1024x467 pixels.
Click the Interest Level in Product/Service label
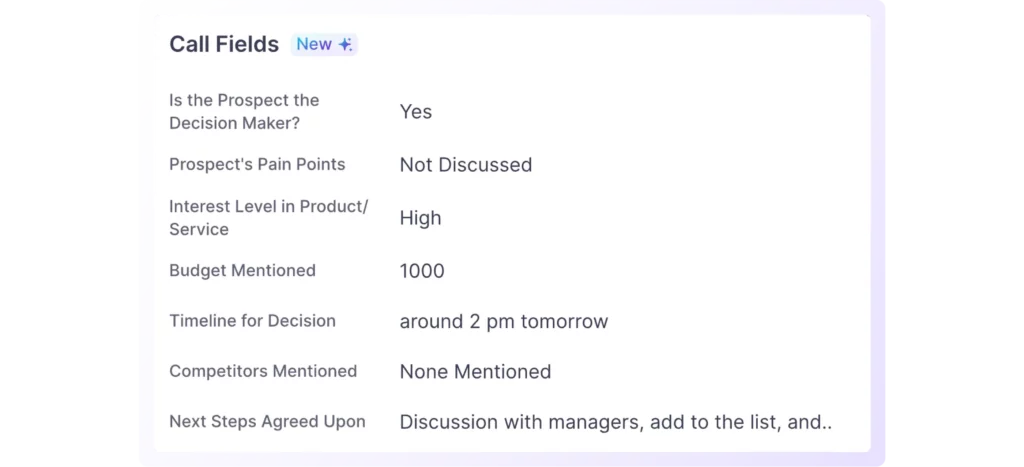coord(268,217)
